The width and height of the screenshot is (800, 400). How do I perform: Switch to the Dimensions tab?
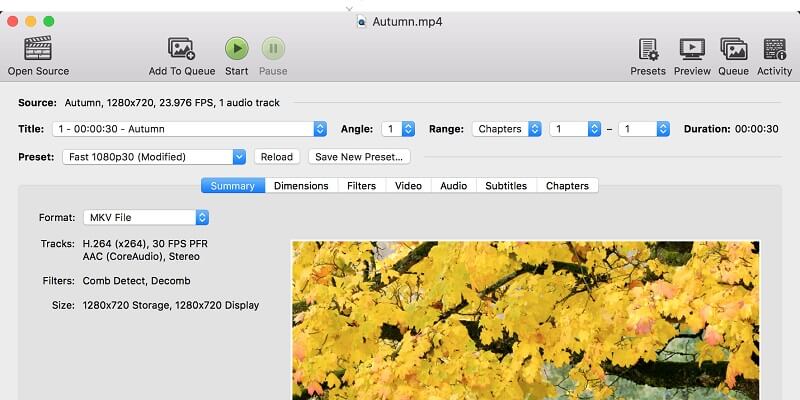[301, 185]
